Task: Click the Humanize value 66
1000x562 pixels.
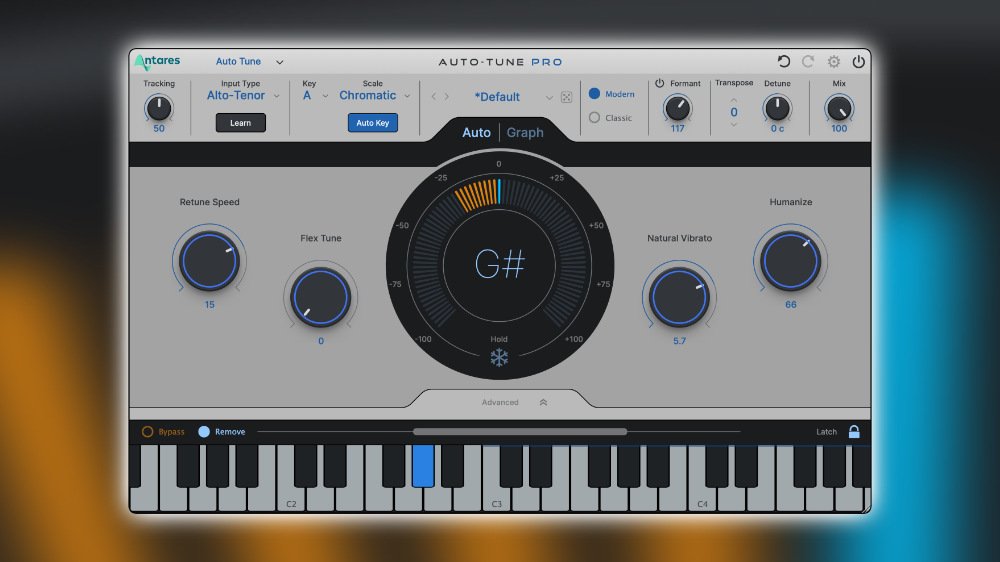Action: [x=791, y=305]
